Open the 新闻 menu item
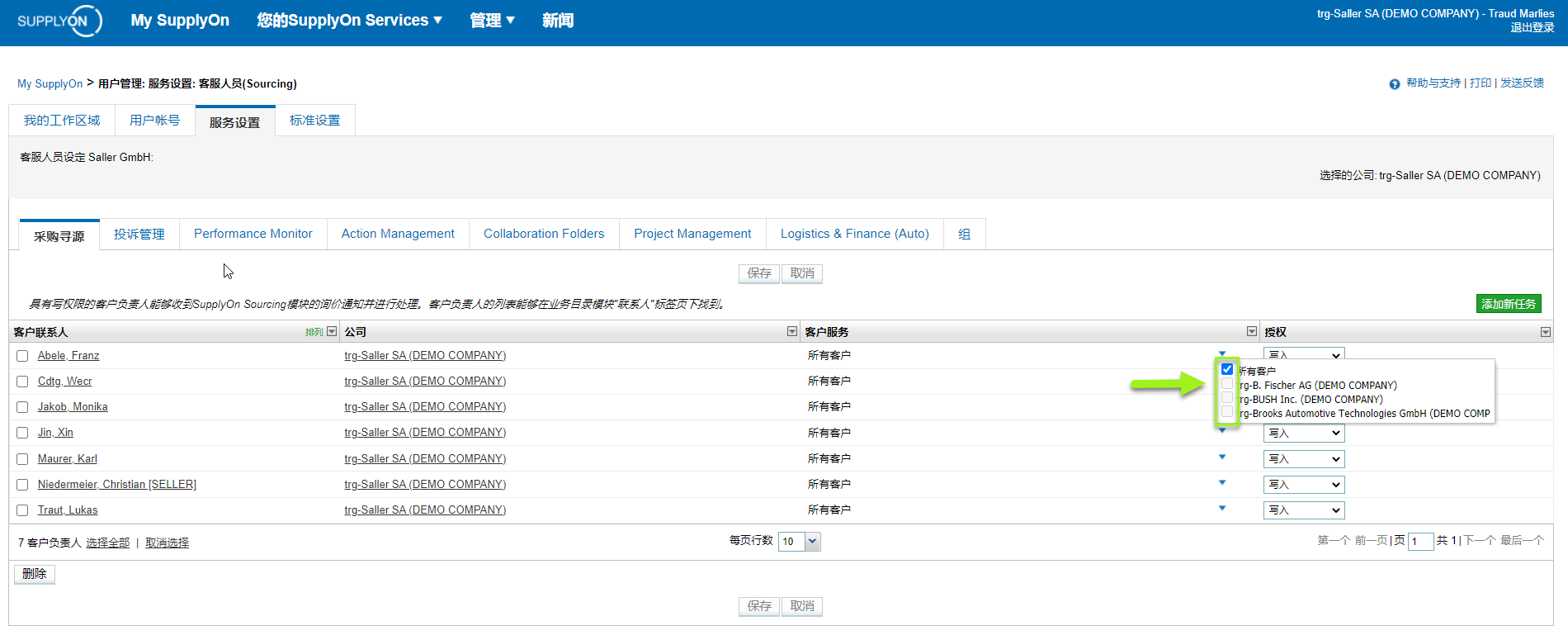The height and width of the screenshot is (640, 1568). [558, 21]
